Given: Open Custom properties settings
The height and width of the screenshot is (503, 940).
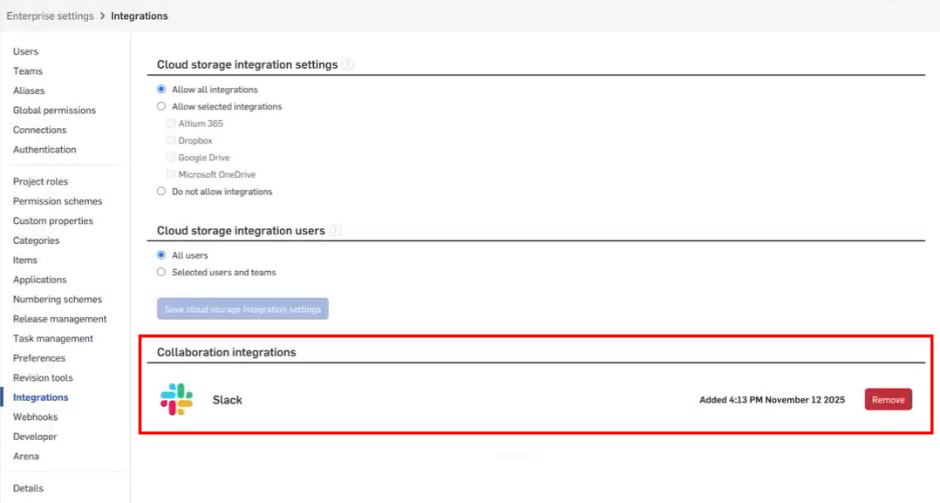Looking at the screenshot, I should pos(53,221).
